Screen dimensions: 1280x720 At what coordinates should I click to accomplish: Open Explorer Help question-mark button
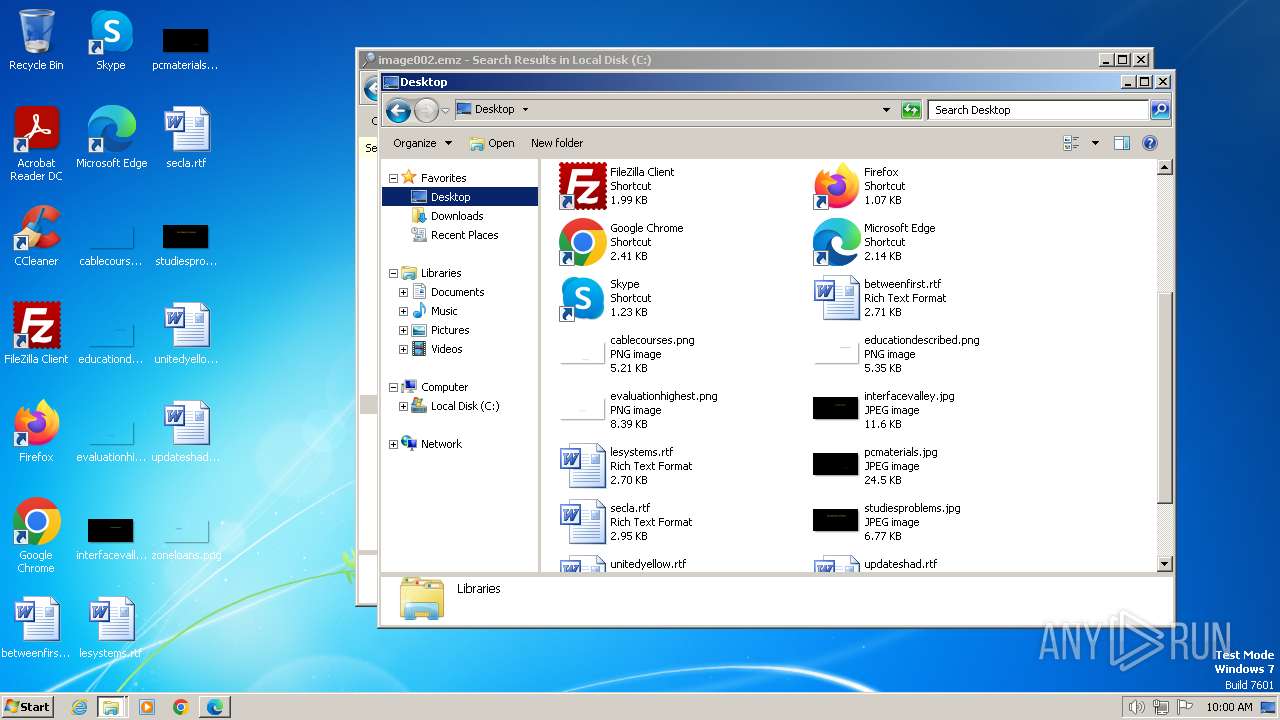1150,143
